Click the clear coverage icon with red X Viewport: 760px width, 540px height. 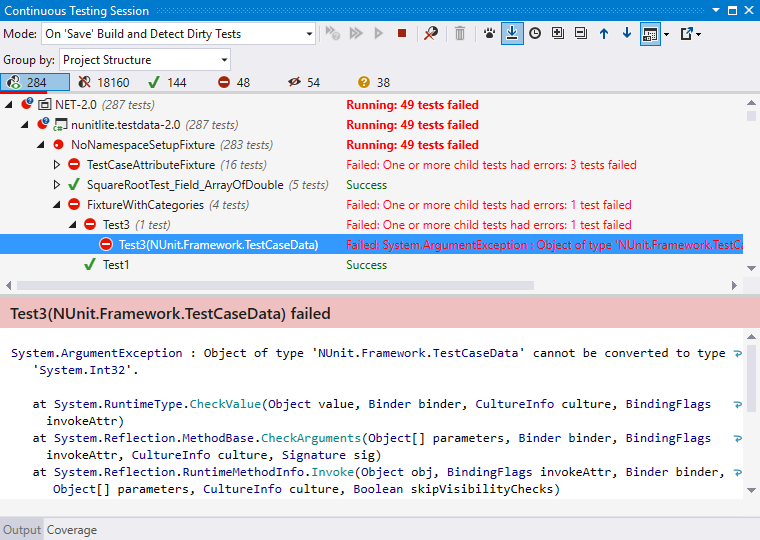click(430, 33)
